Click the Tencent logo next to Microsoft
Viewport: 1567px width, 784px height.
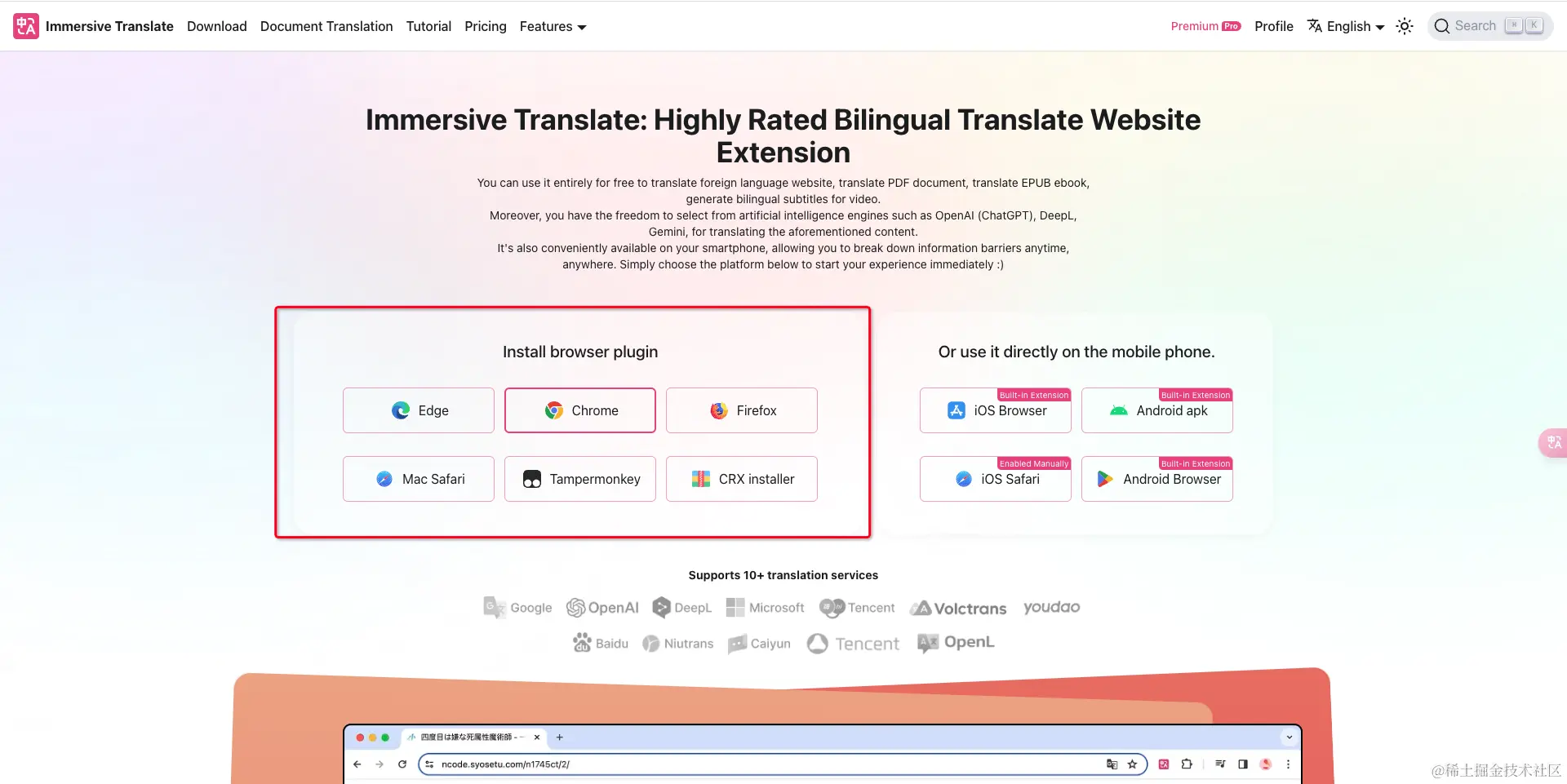click(x=857, y=608)
